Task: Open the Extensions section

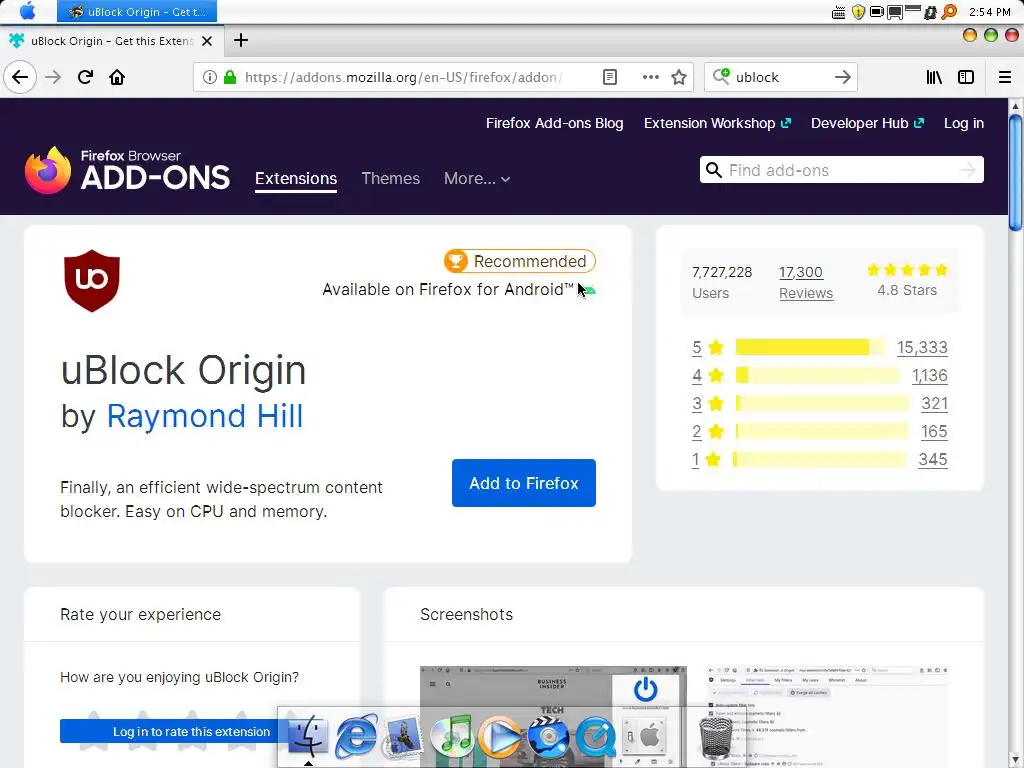Action: tap(296, 178)
